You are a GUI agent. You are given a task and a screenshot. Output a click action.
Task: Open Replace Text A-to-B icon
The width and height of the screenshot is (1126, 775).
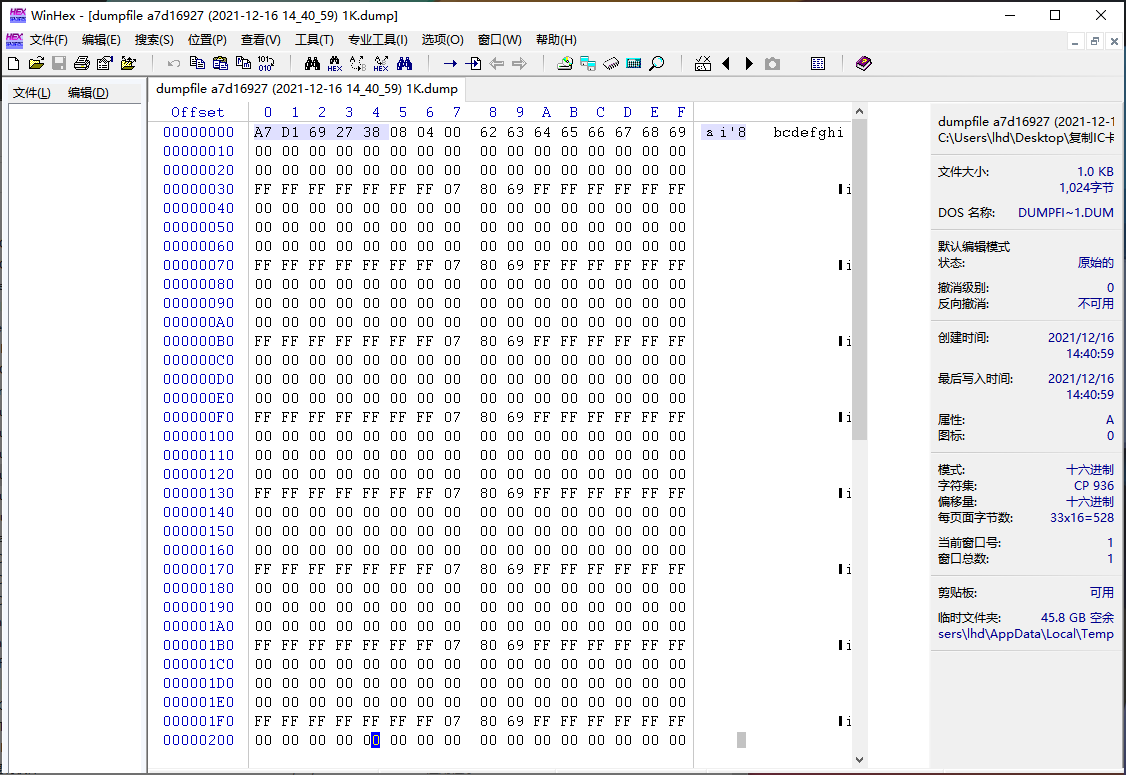pos(358,63)
